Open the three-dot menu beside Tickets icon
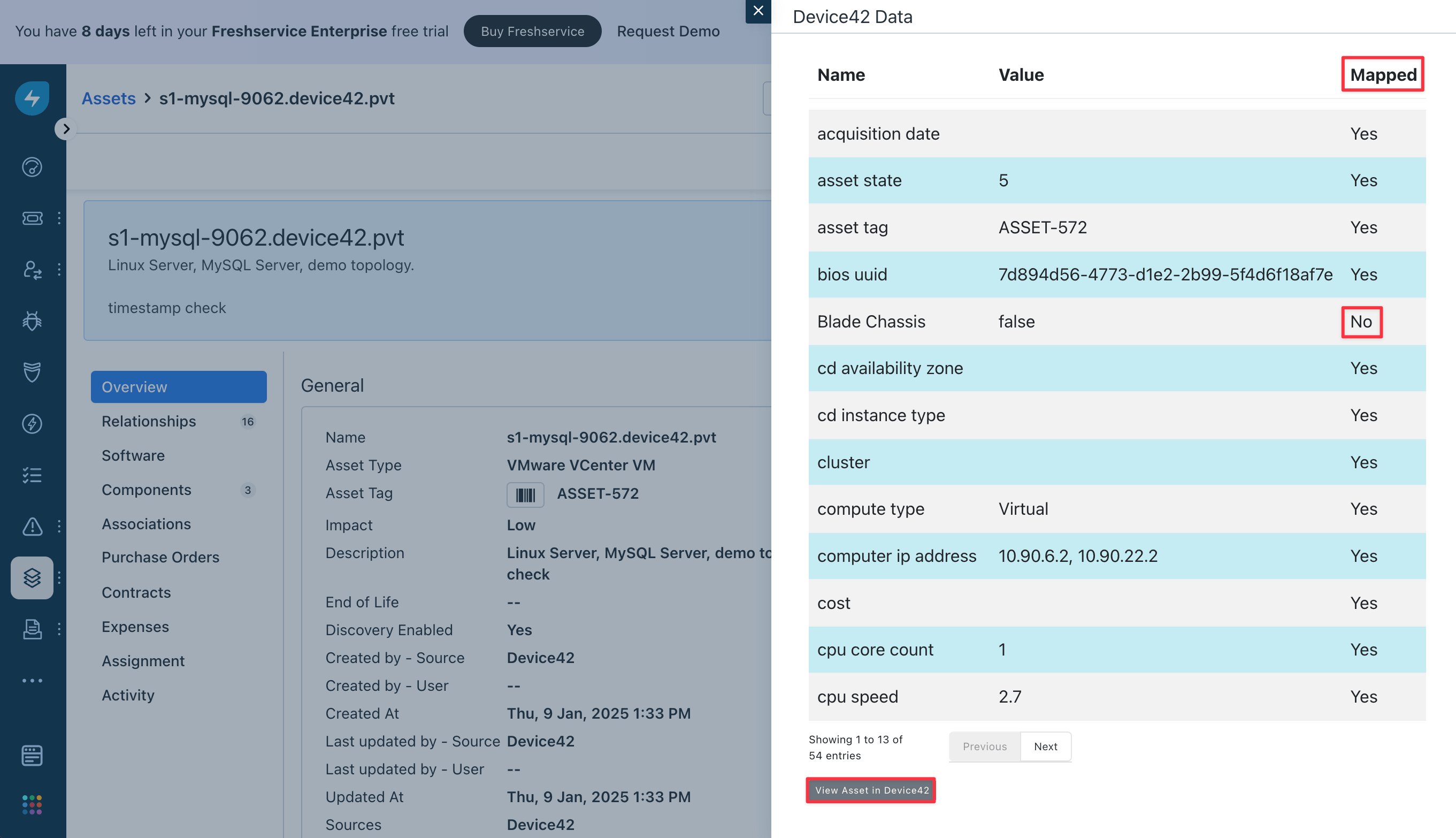The width and height of the screenshot is (1456, 838). pos(59,218)
